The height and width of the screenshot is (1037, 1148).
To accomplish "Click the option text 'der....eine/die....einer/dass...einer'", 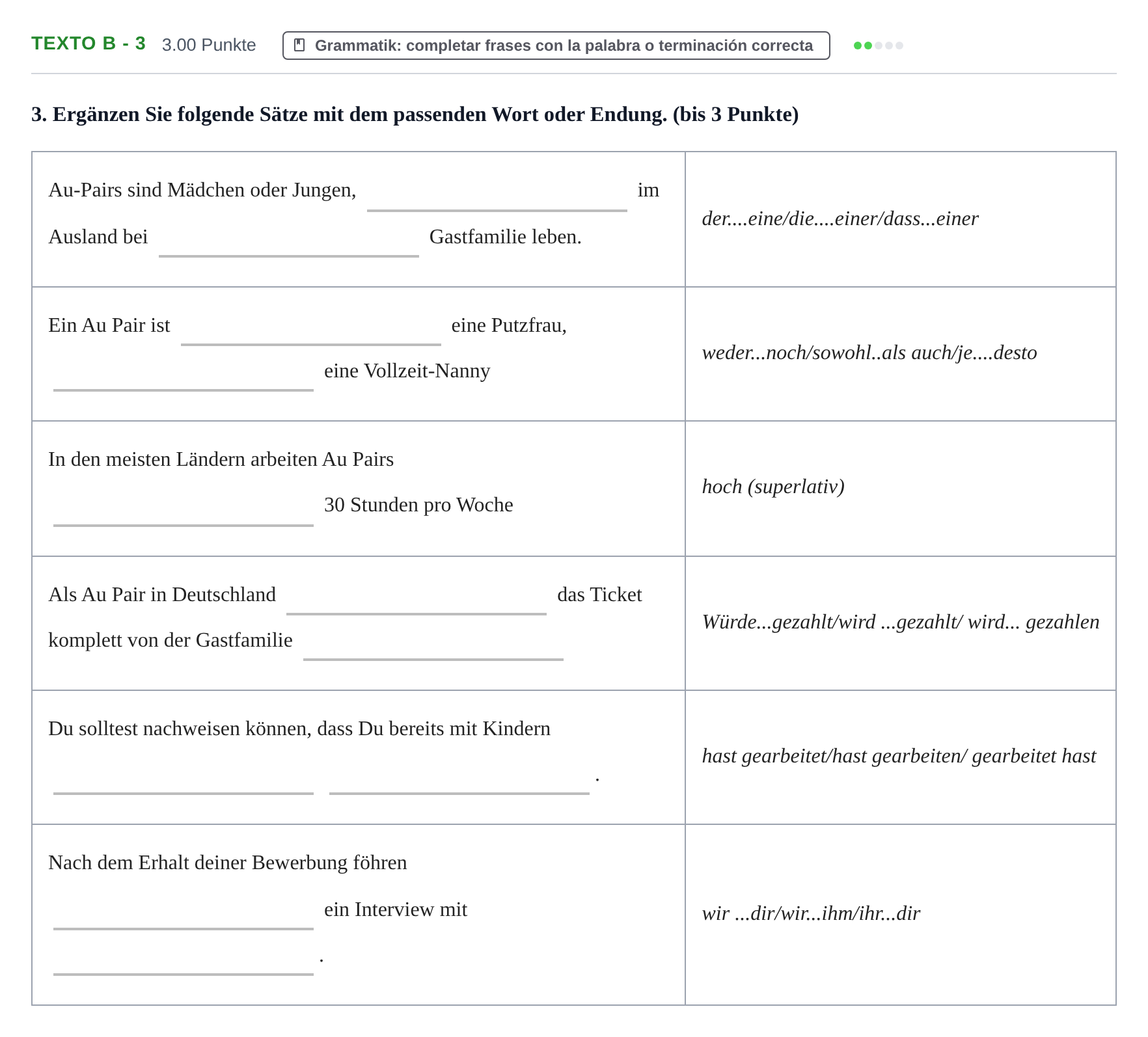I will tap(840, 219).
